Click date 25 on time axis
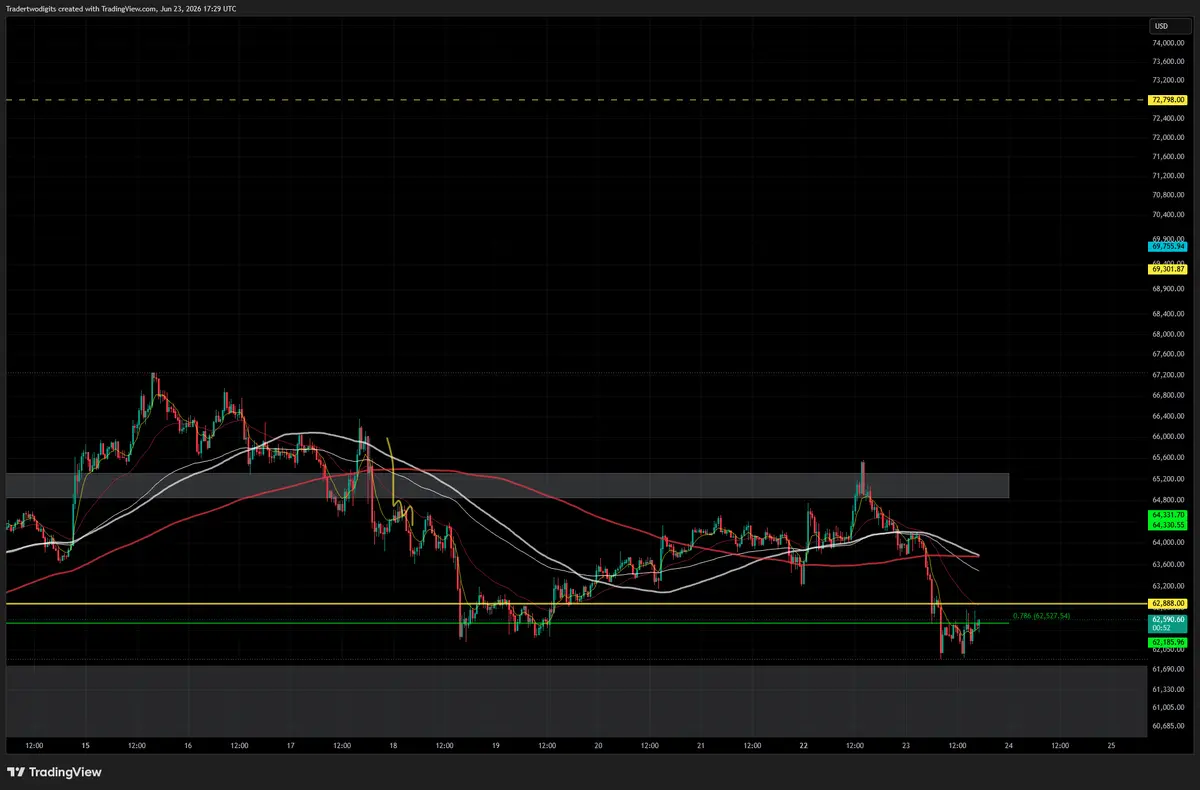 [1112, 745]
